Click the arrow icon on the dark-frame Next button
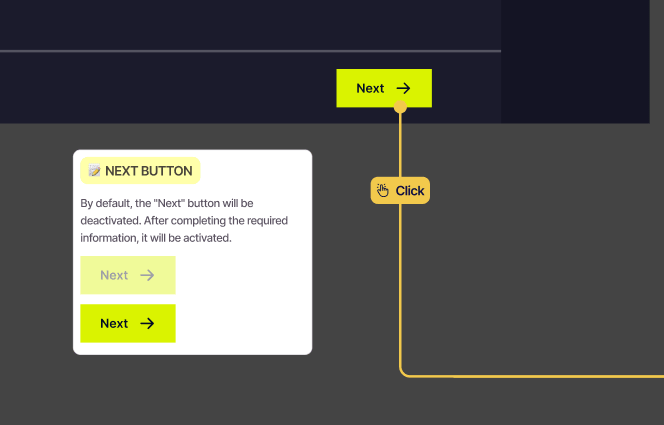Screen dimensions: 664x425 [403, 88]
